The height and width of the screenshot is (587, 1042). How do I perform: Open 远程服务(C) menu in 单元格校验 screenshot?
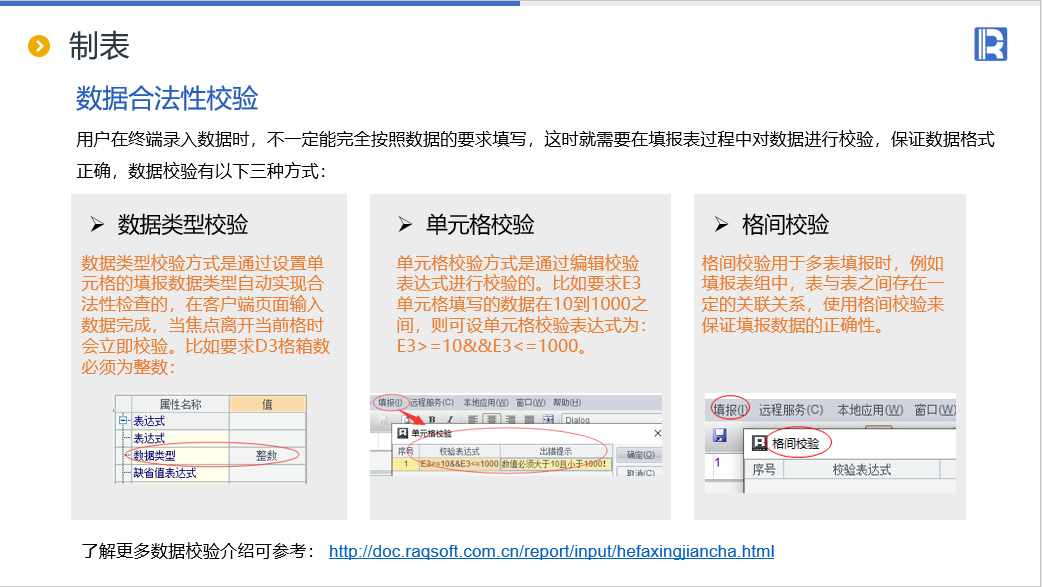click(x=432, y=402)
